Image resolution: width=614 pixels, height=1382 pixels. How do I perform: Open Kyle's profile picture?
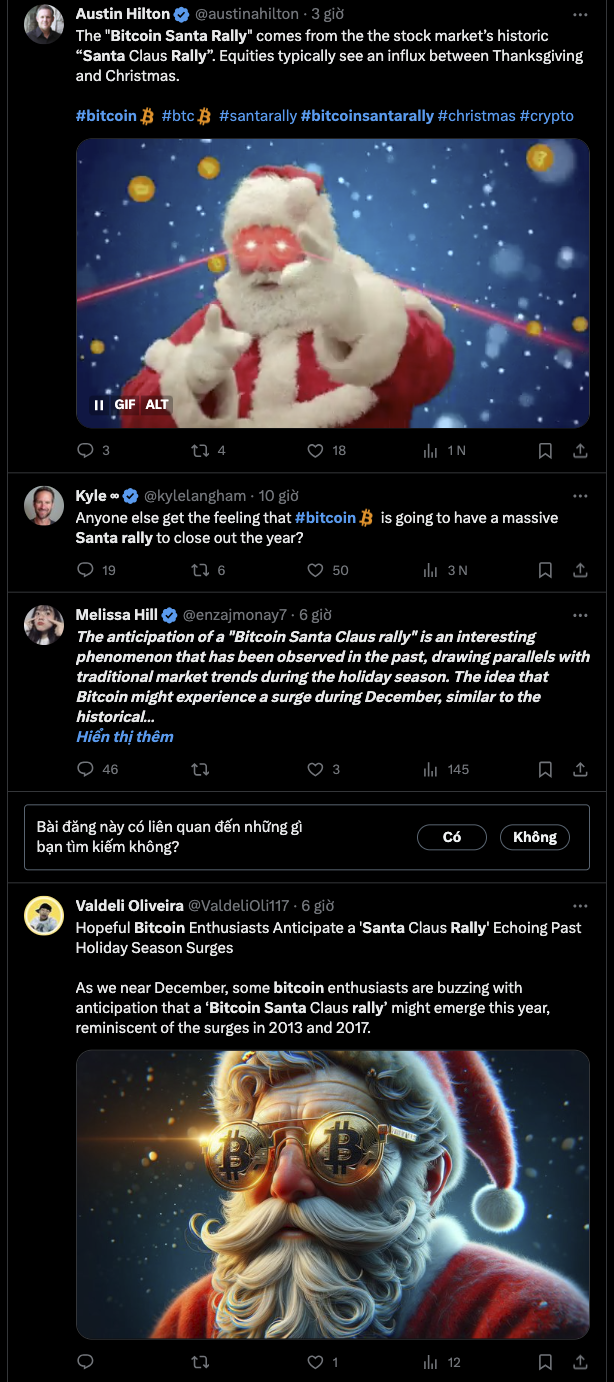[x=44, y=506]
